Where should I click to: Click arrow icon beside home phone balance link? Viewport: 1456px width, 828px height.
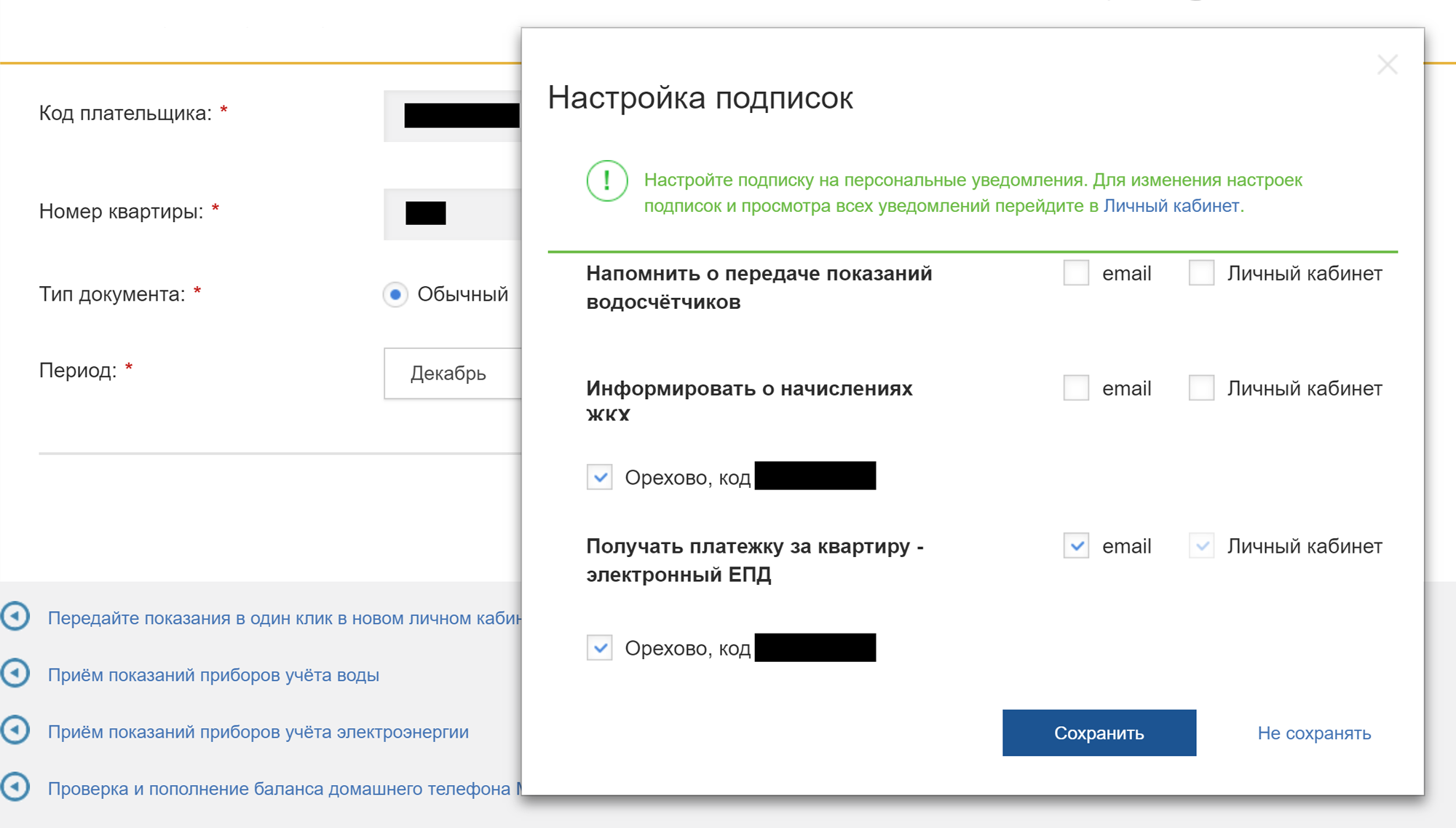[15, 787]
